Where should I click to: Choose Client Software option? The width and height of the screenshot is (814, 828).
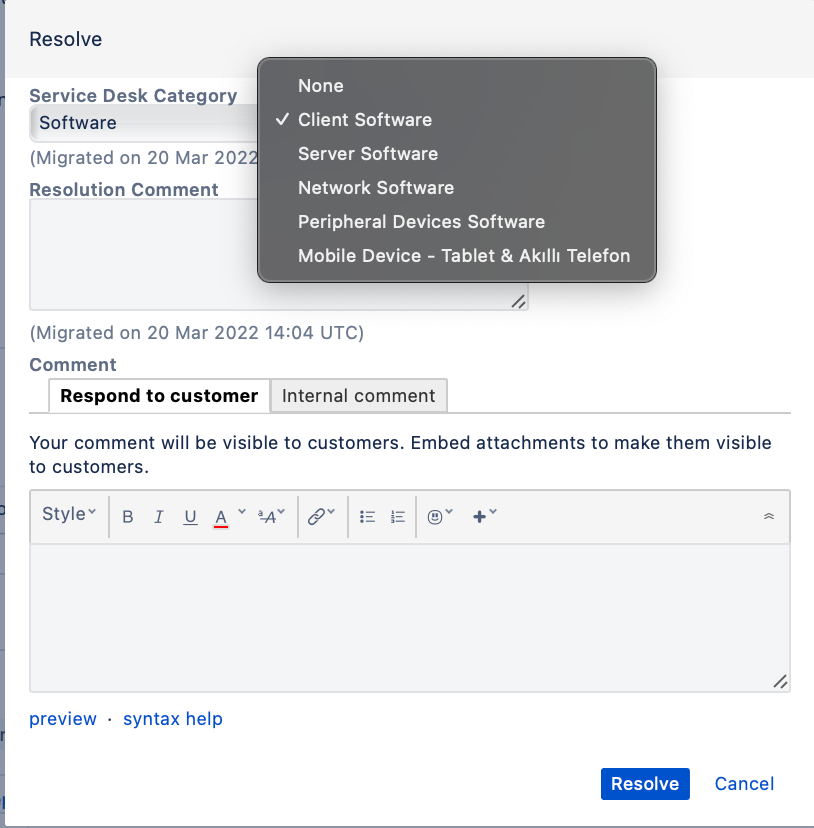(457, 120)
